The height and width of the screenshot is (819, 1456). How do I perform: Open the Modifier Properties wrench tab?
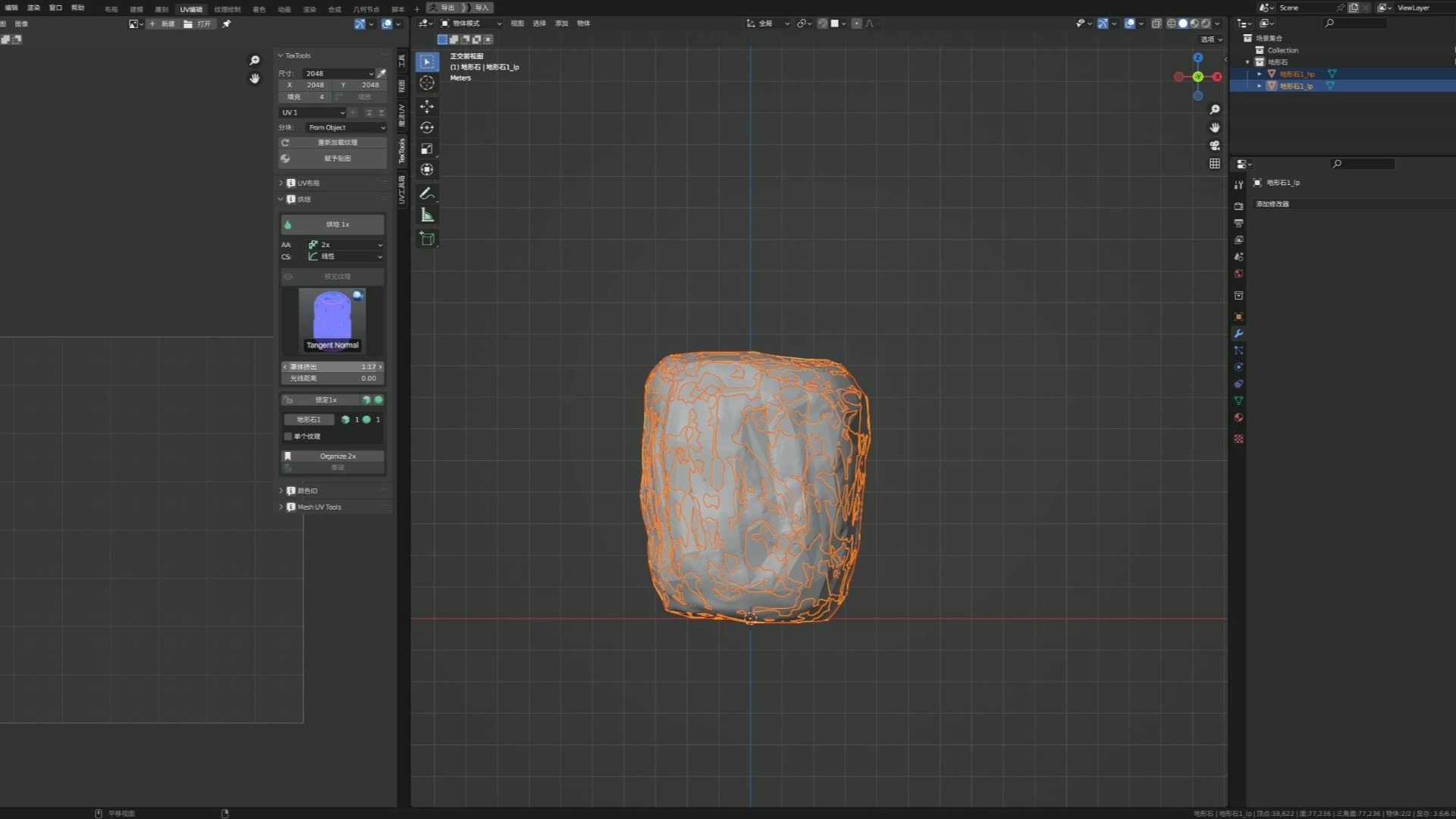[x=1238, y=334]
